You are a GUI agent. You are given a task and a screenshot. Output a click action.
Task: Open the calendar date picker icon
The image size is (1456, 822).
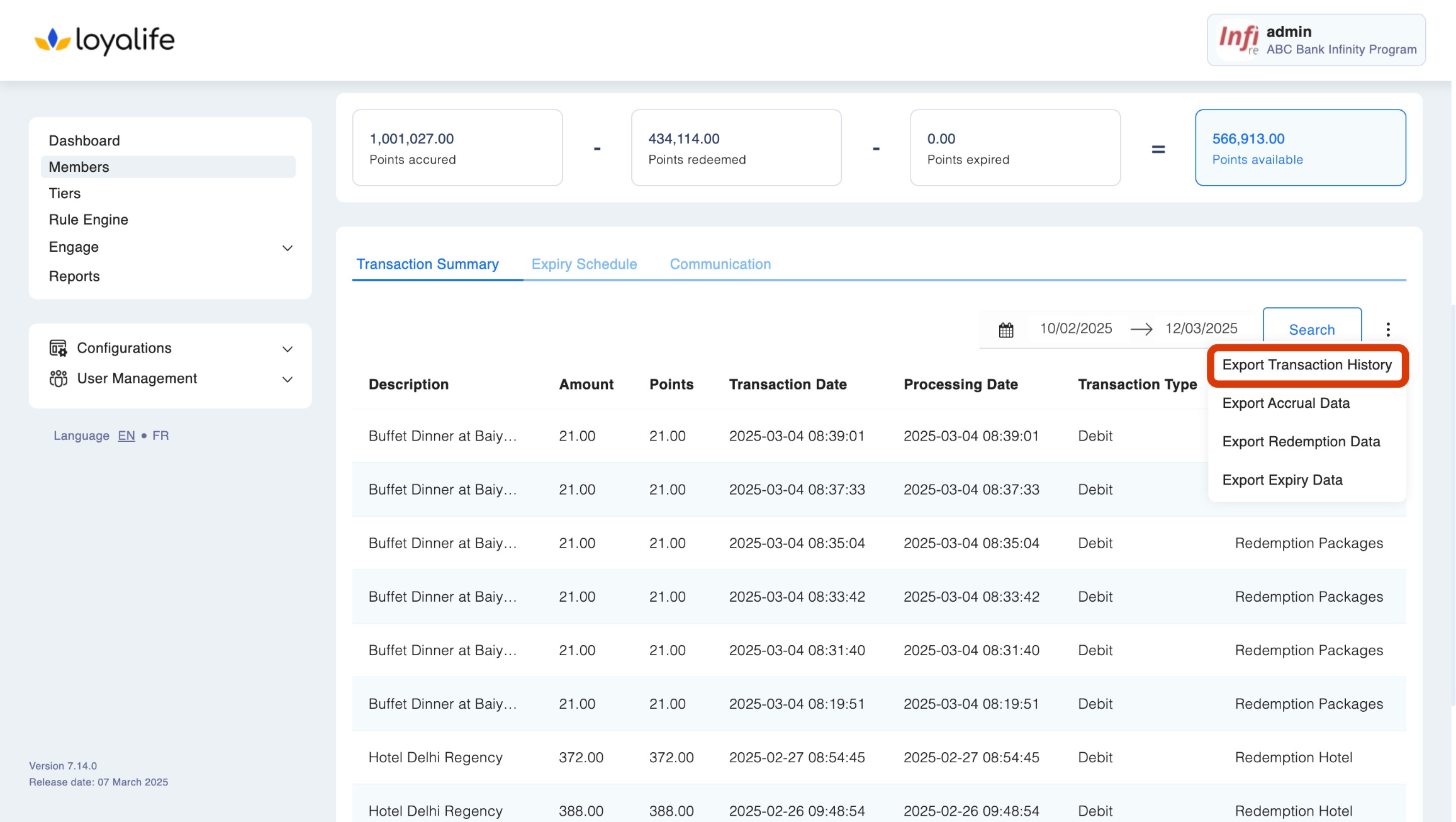1005,330
